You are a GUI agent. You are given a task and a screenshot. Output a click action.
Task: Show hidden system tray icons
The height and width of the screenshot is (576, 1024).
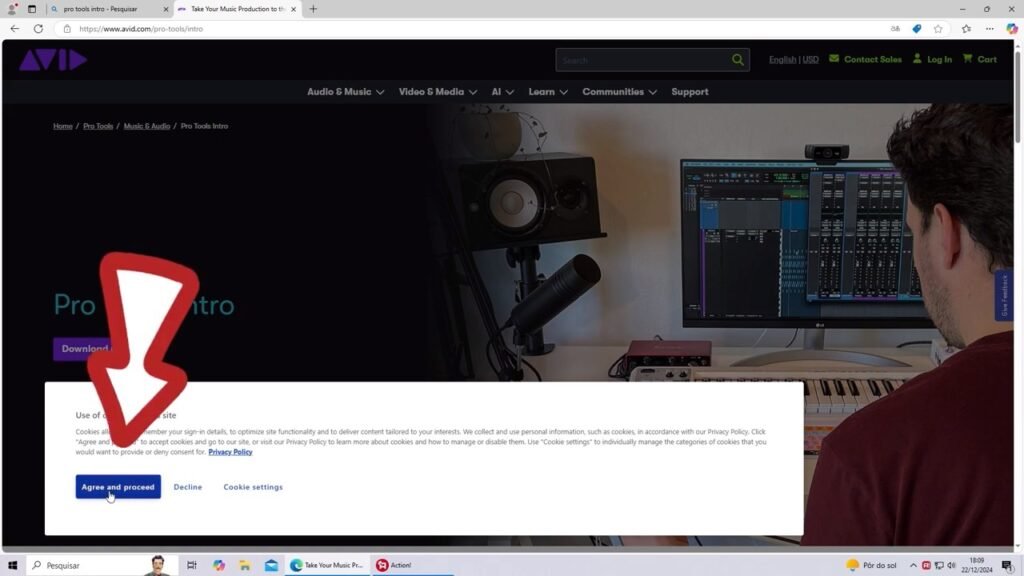(x=913, y=565)
